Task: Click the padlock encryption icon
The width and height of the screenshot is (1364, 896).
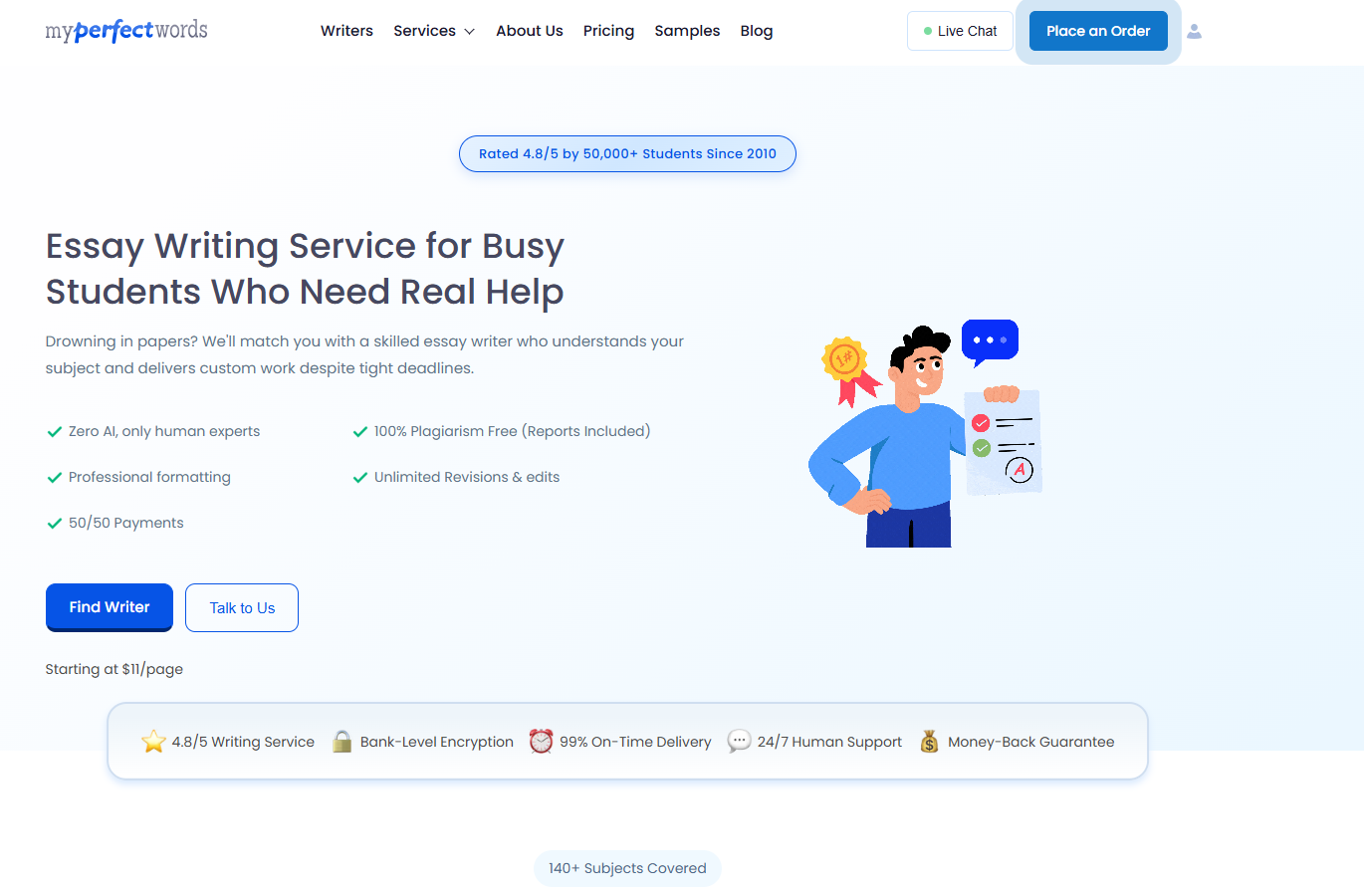Action: click(341, 742)
